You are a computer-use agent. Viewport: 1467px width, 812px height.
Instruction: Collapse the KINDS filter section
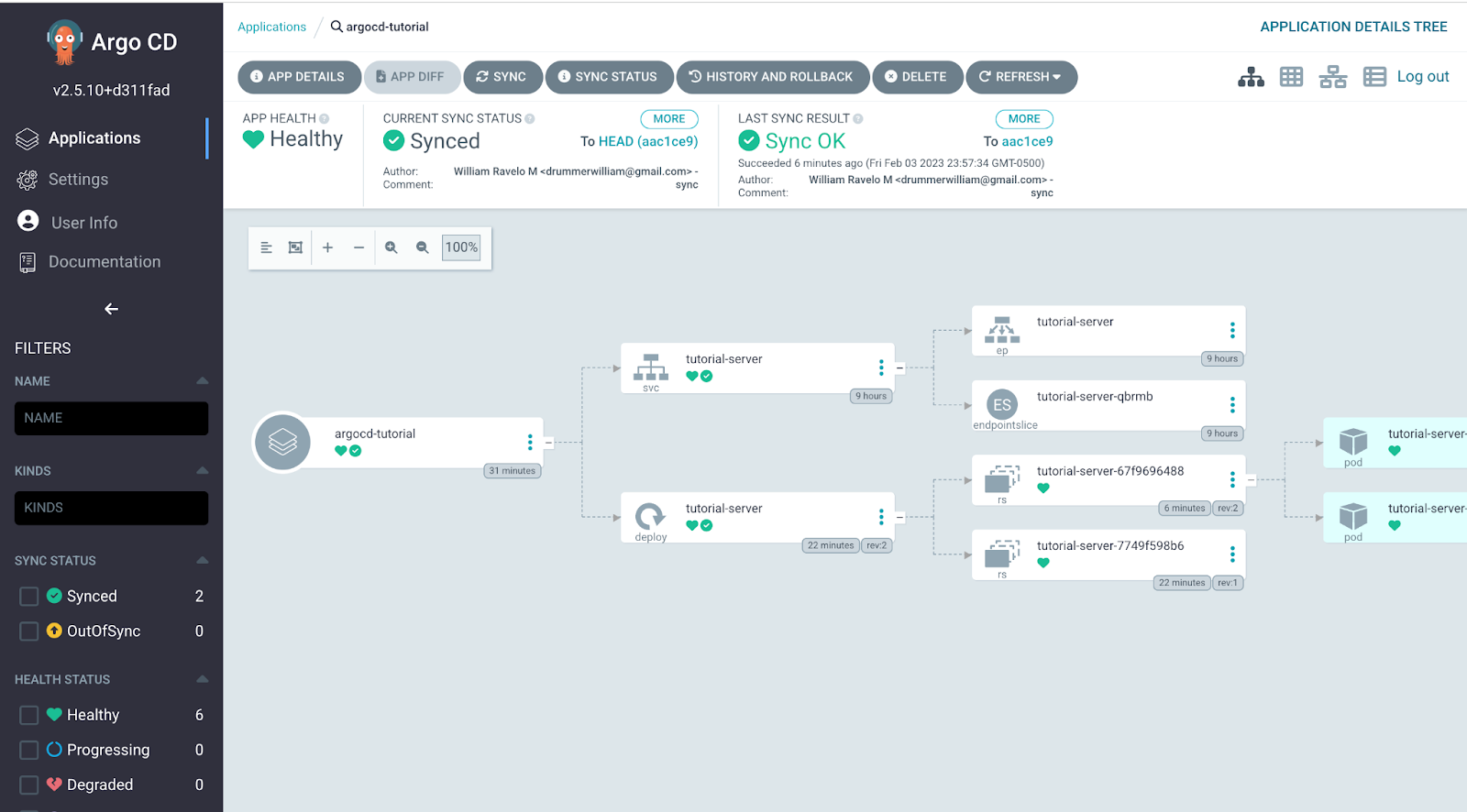pos(203,471)
